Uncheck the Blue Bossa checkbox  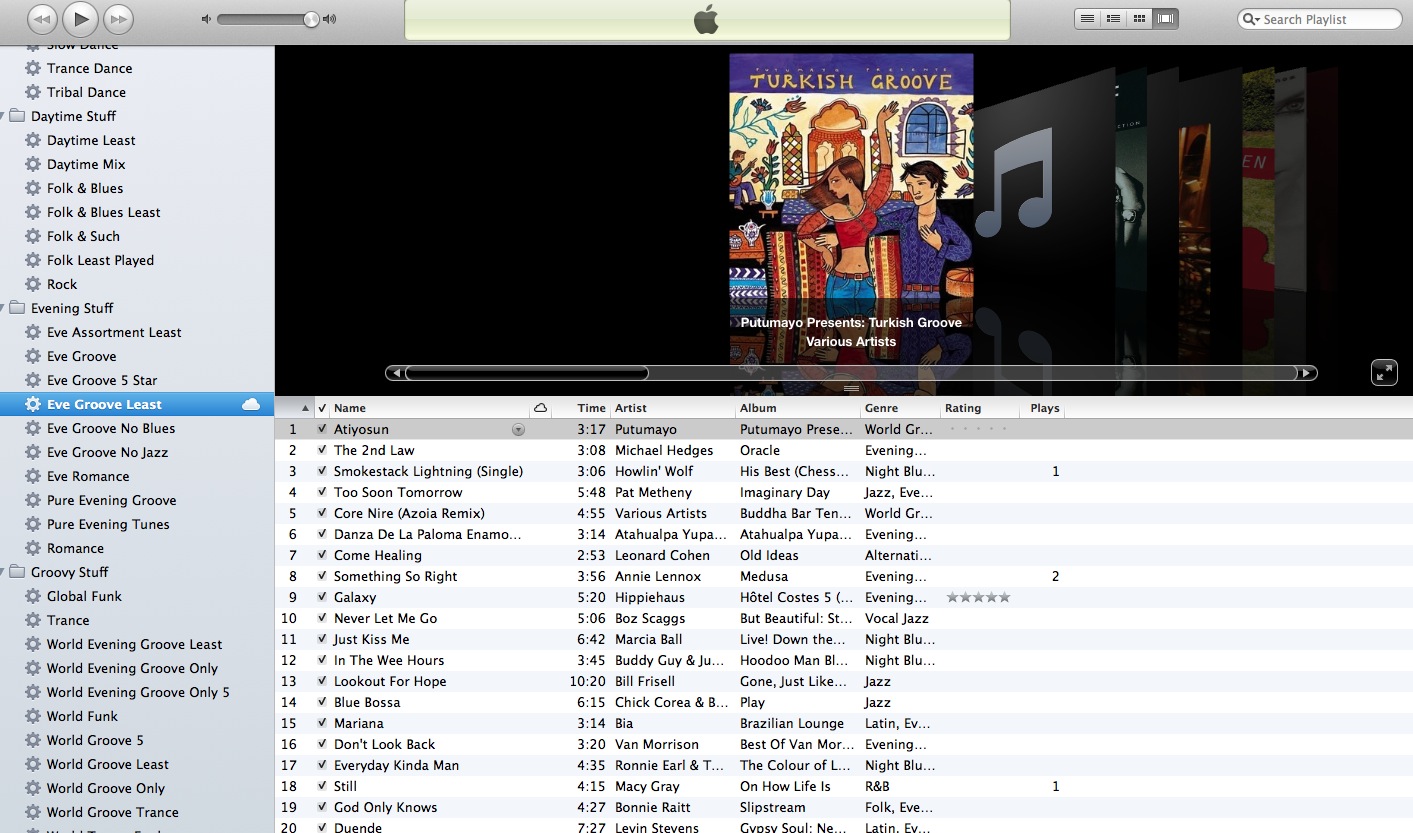[322, 702]
